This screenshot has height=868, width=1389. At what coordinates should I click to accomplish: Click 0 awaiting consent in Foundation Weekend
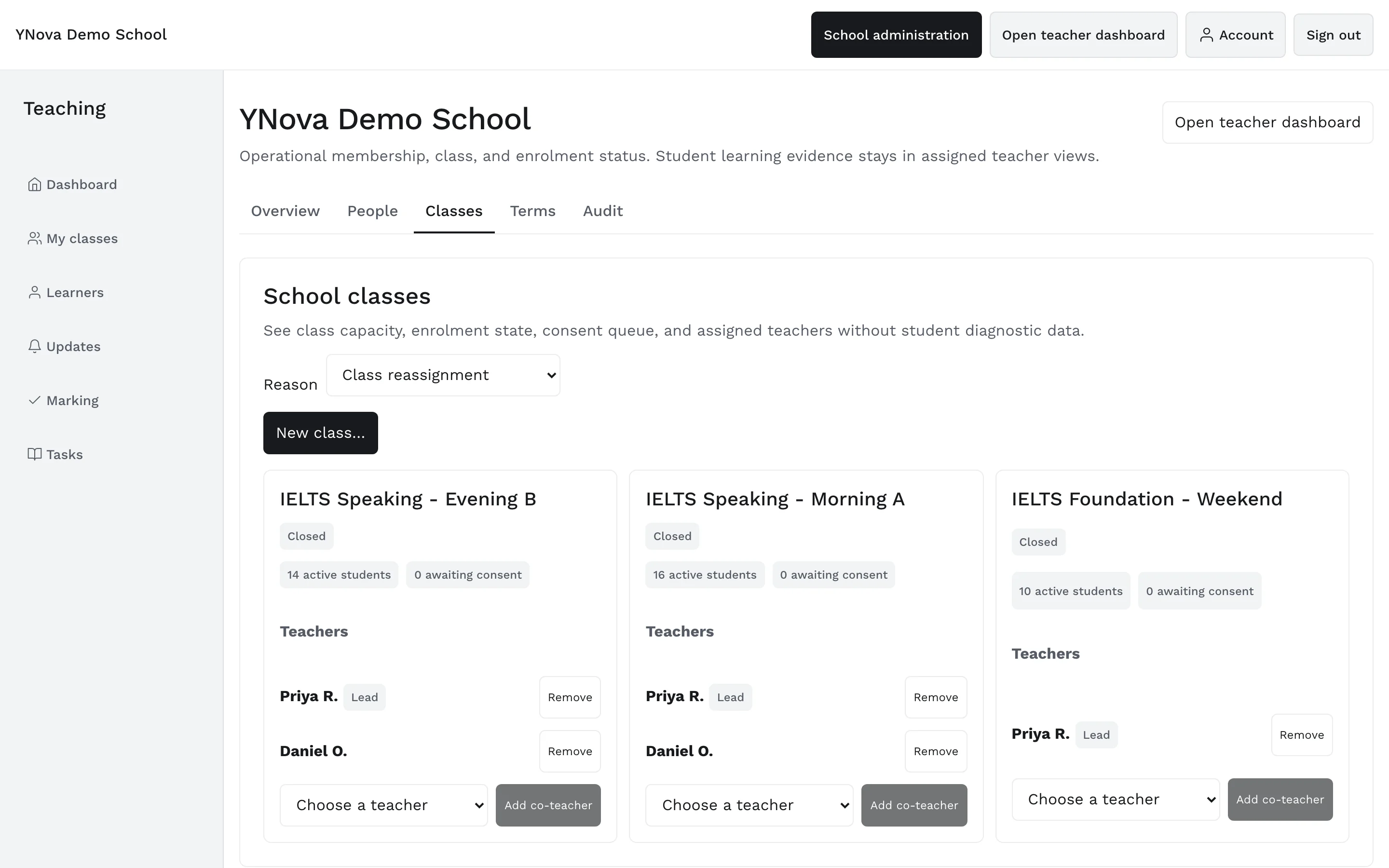1199,591
